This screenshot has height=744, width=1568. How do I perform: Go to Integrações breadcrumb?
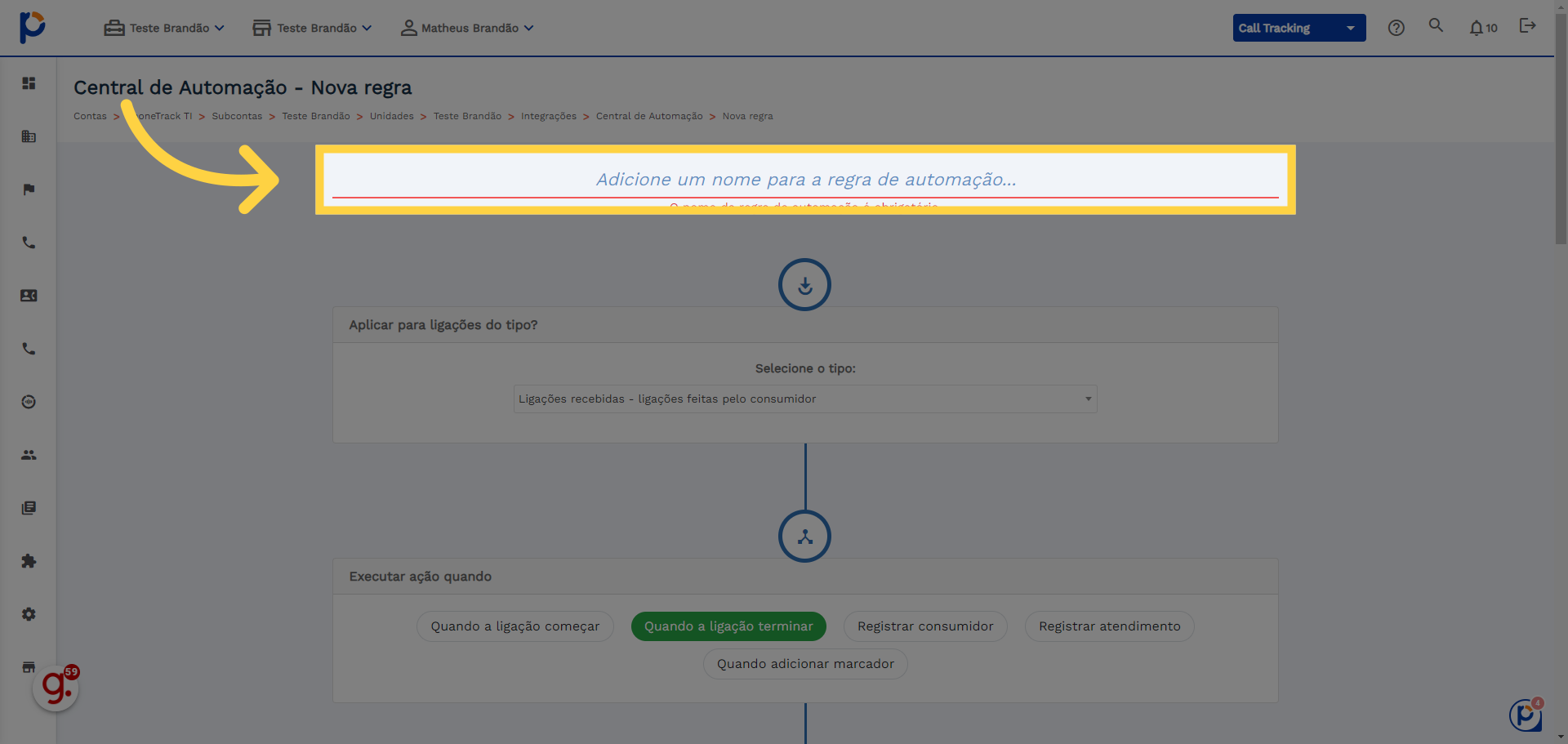pyautogui.click(x=549, y=116)
